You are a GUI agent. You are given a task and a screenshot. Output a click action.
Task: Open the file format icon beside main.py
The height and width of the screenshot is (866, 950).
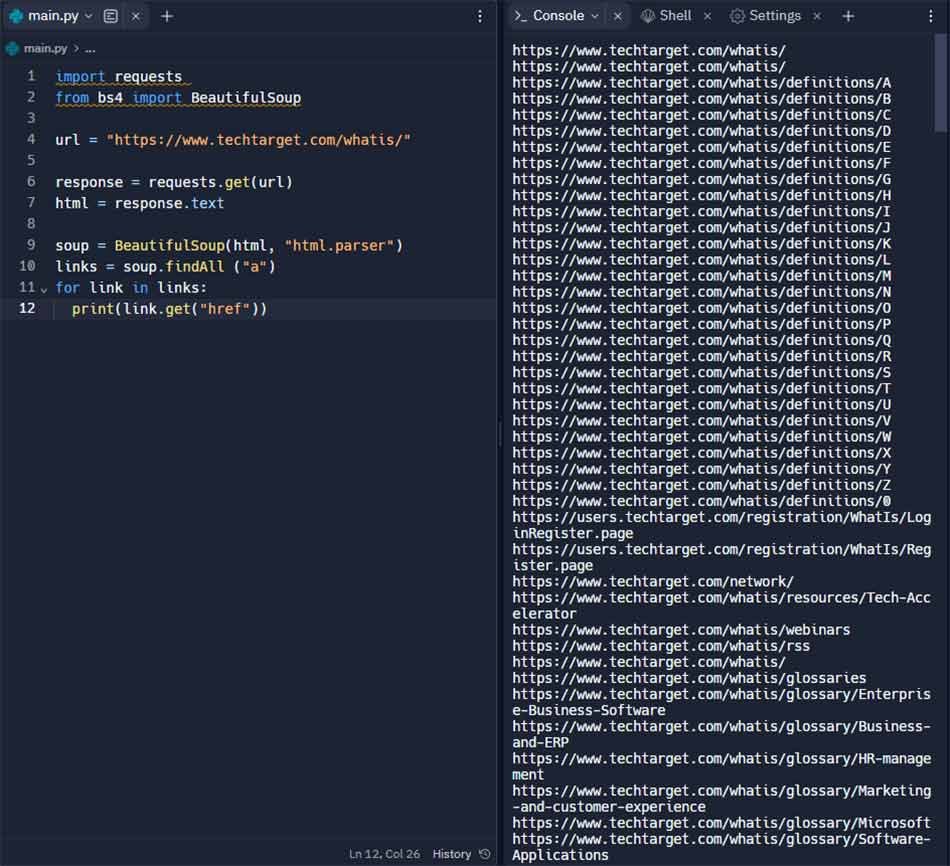click(x=111, y=16)
